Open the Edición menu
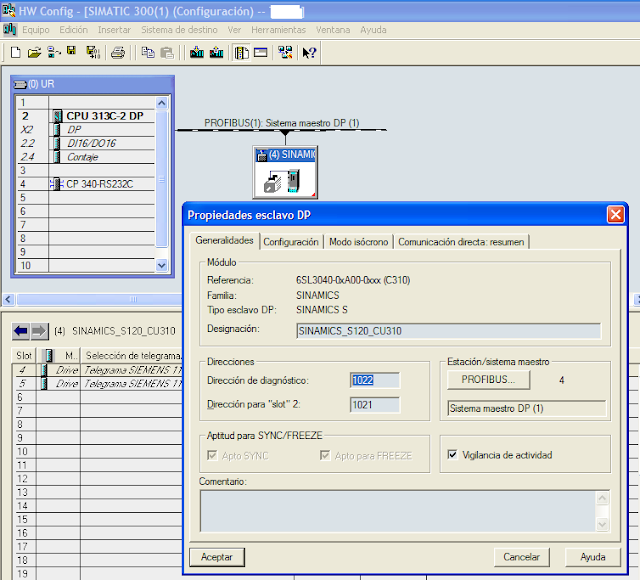This screenshot has height=580, width=640. 73,30
